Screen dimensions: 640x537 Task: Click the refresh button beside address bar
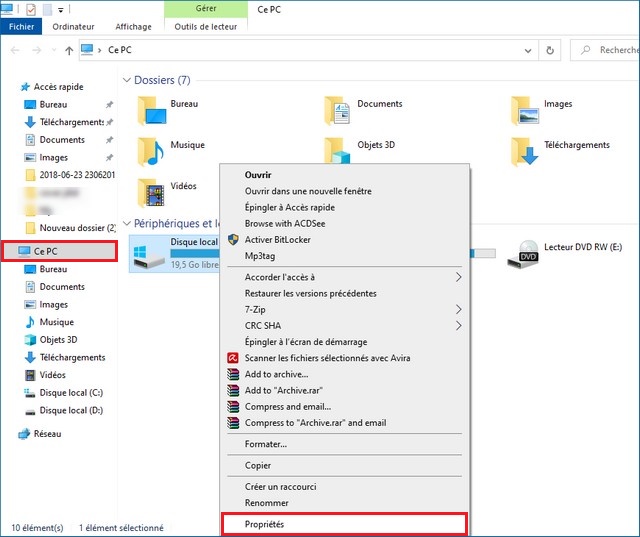point(550,49)
